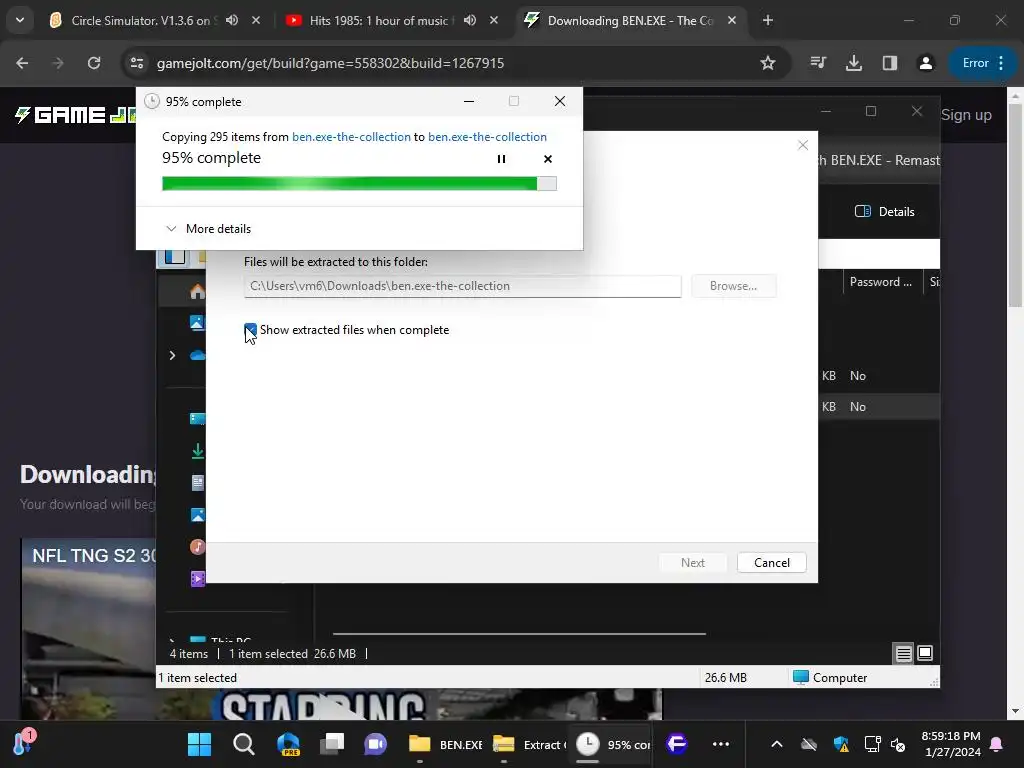Click Sign up on Game Jolt
Viewport: 1024px width, 768px height.
(x=966, y=115)
